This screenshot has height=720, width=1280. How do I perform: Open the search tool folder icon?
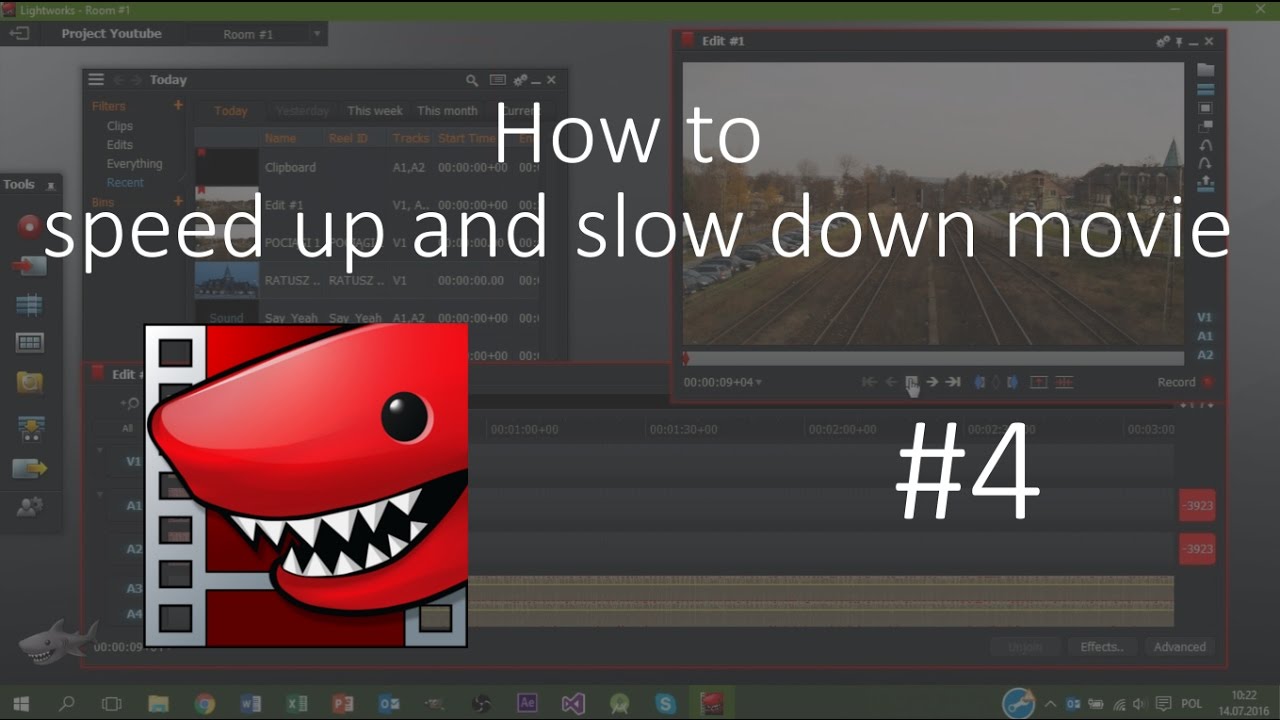coord(29,382)
